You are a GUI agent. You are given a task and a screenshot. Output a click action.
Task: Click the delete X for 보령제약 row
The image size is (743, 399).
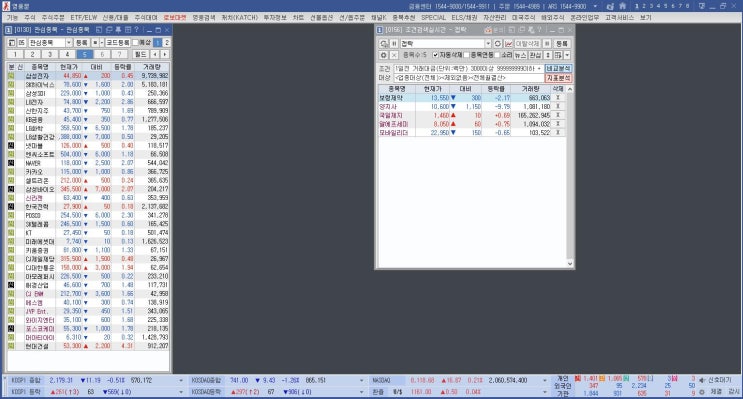click(x=558, y=98)
